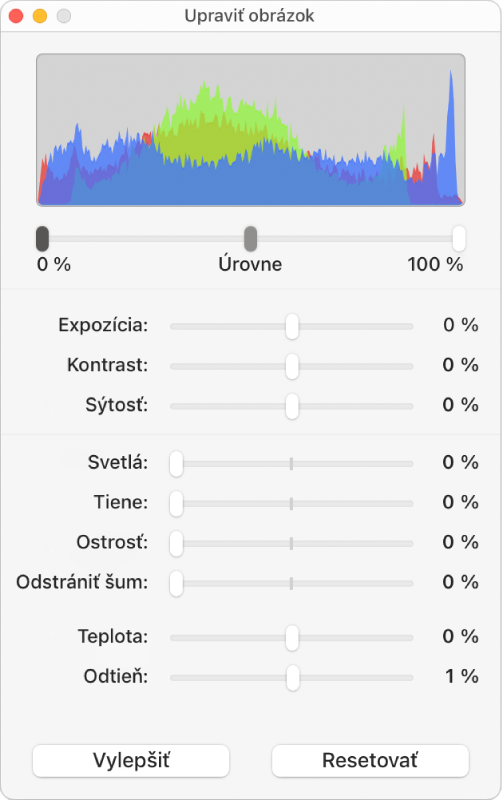Click the black point levels handle
The width and height of the screenshot is (503, 801).
(42, 239)
